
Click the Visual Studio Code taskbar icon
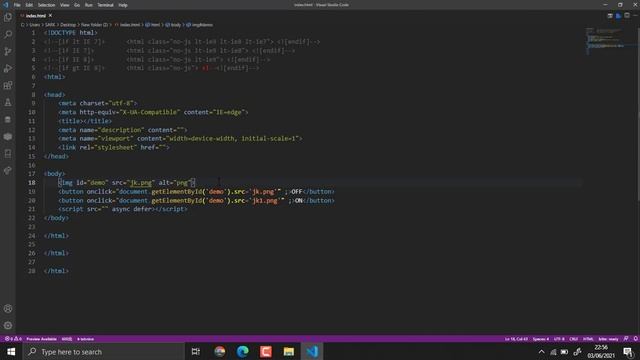(312, 351)
